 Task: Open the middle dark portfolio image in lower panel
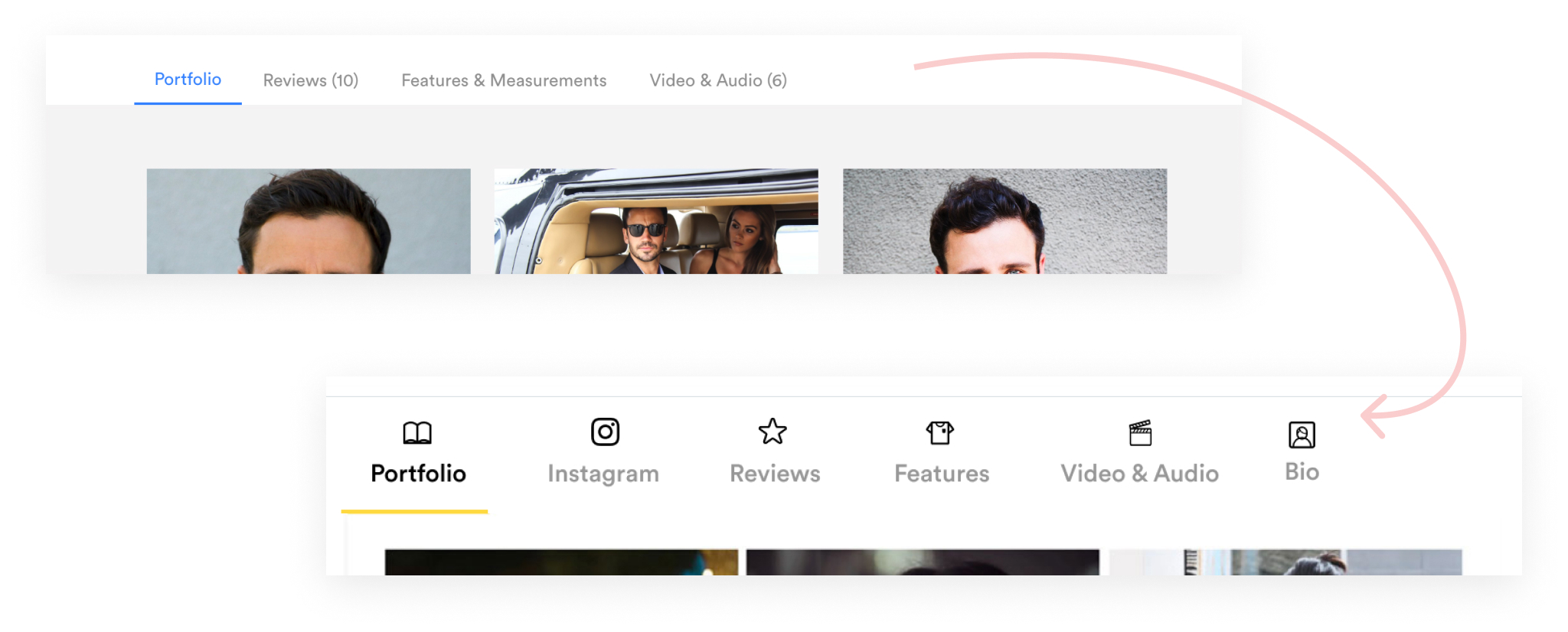pyautogui.click(x=923, y=562)
